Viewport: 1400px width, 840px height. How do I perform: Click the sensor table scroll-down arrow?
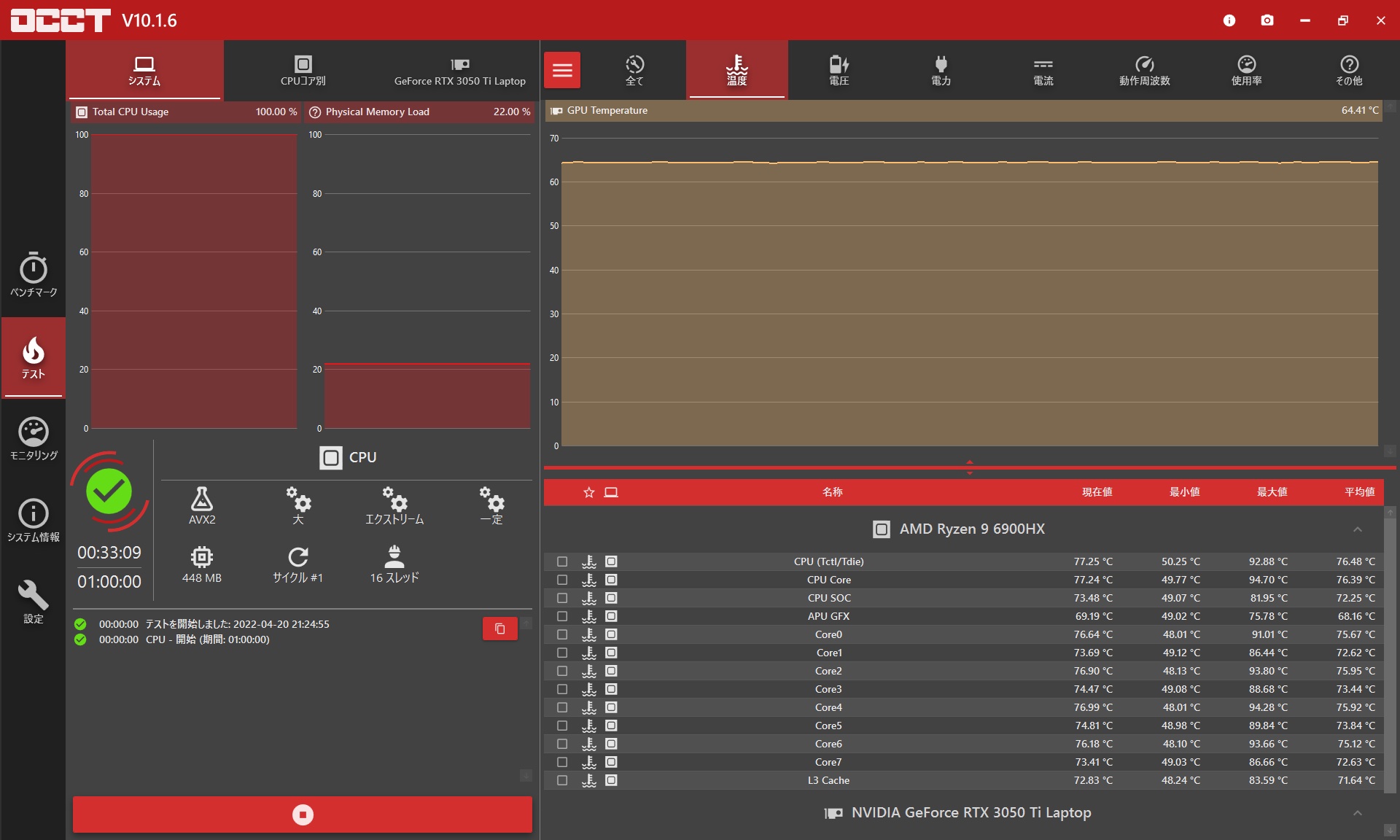tap(1391, 831)
